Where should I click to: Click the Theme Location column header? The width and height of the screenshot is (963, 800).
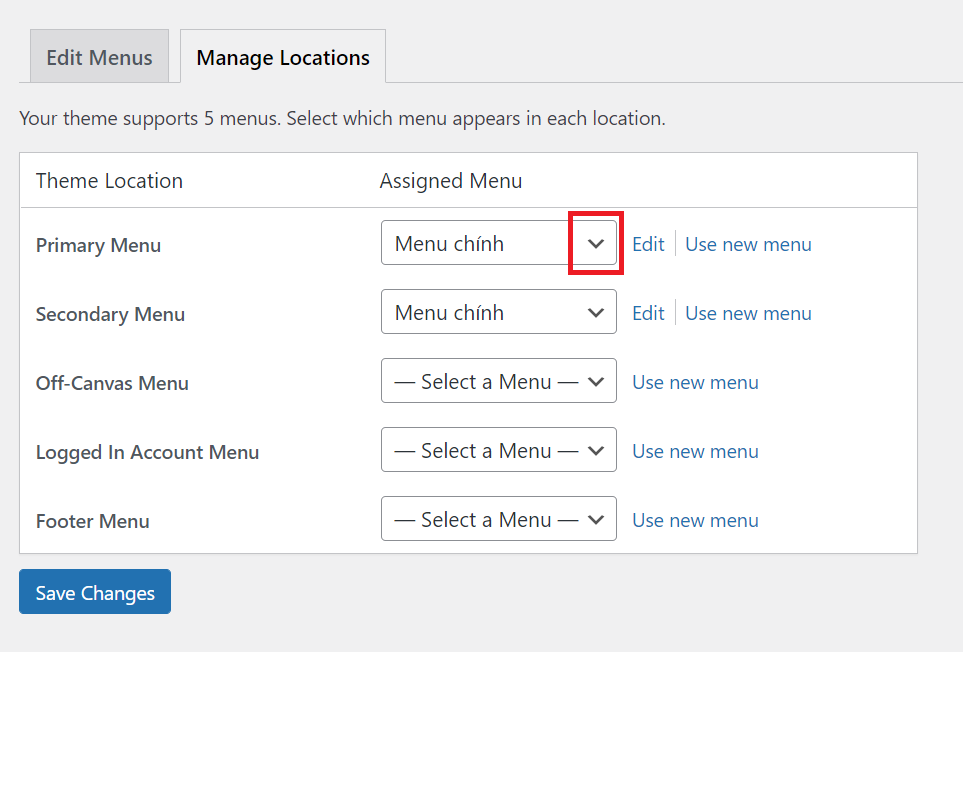pos(109,181)
